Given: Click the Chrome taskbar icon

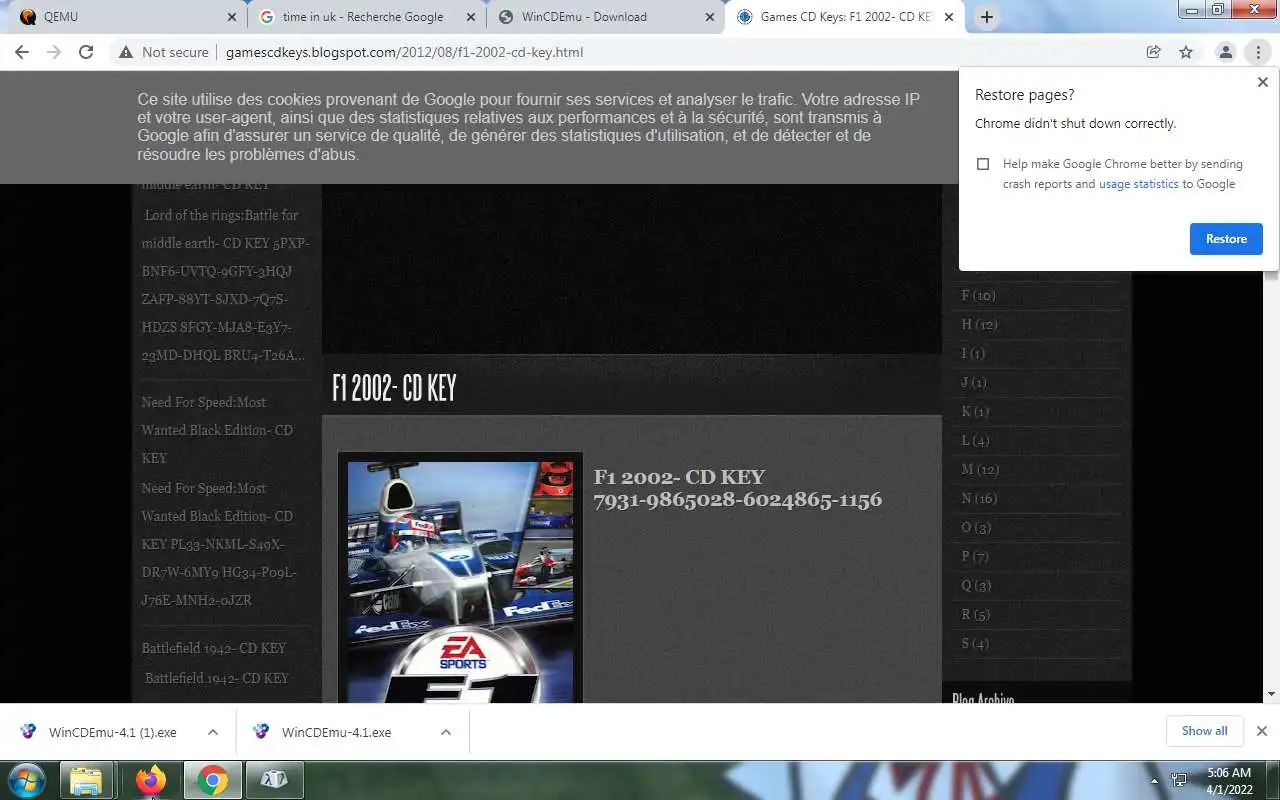Looking at the screenshot, I should (x=213, y=780).
